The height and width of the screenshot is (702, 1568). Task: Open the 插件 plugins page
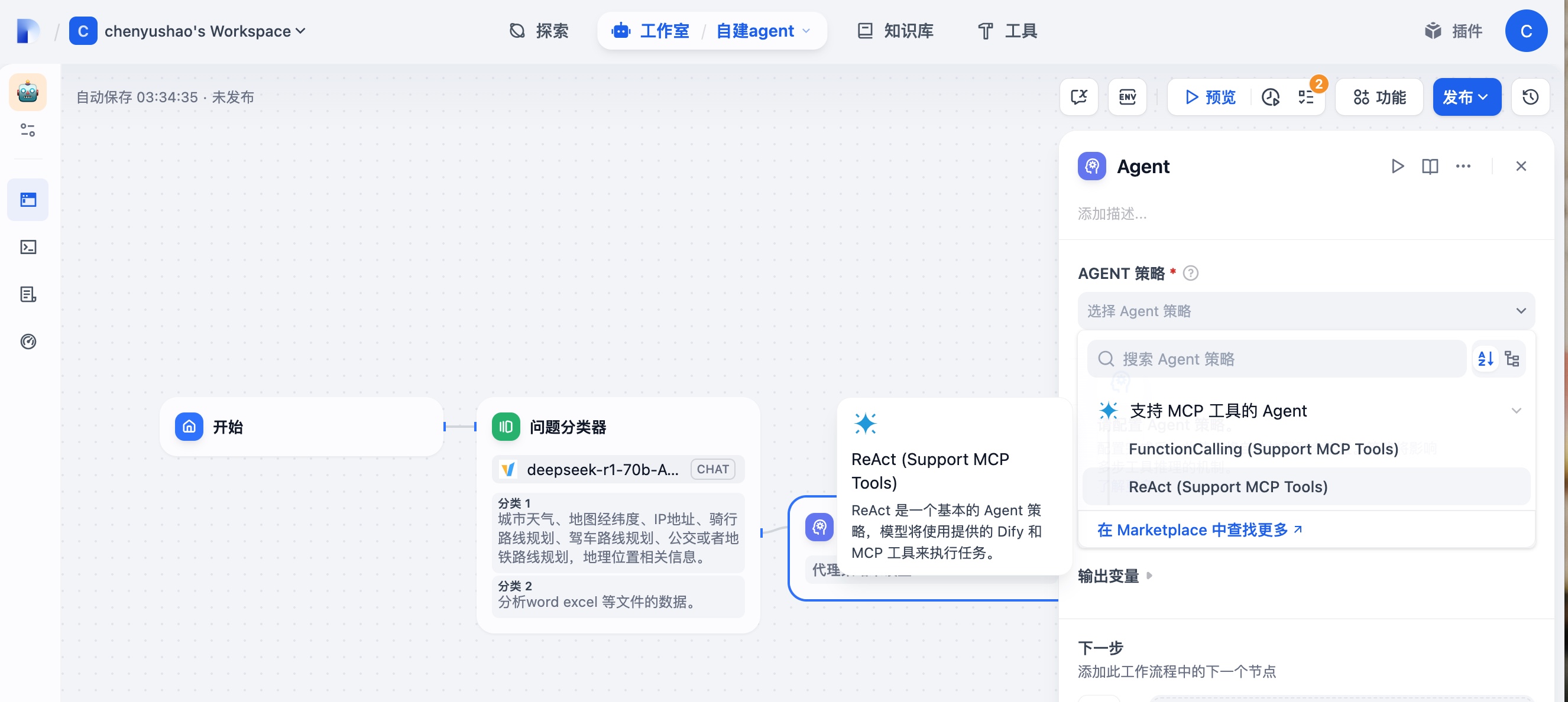pos(1453,31)
